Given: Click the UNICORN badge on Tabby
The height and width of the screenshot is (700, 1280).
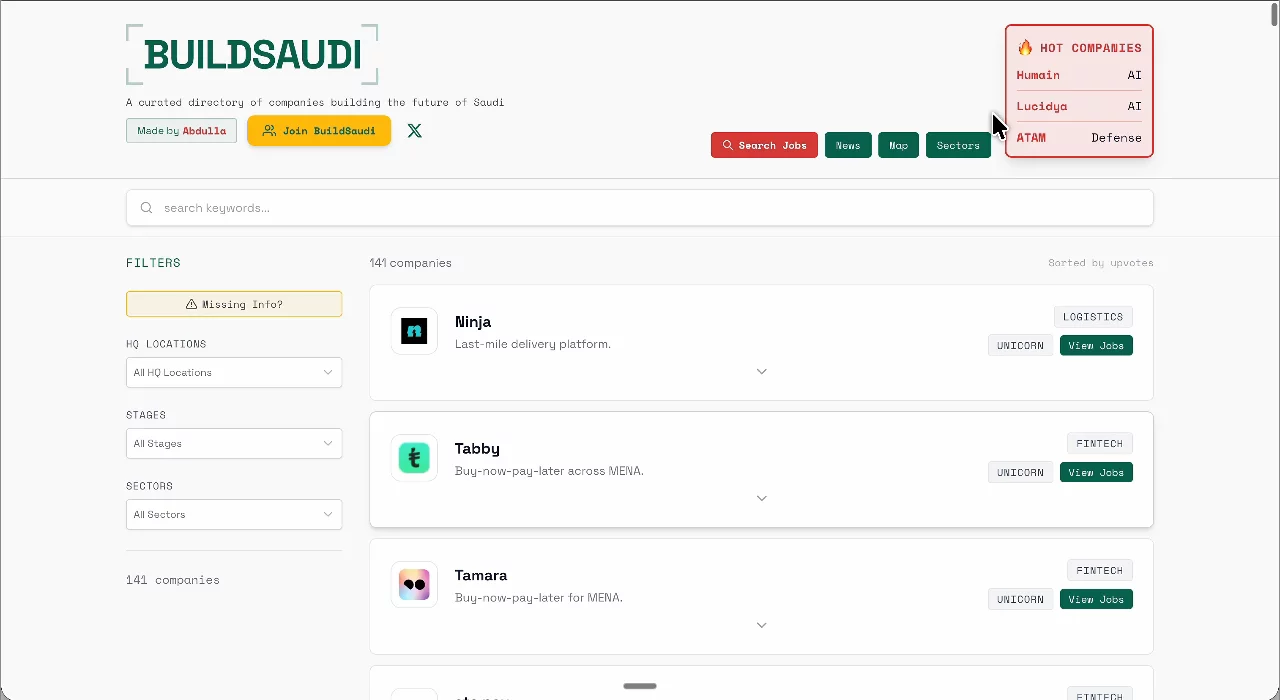Looking at the screenshot, I should point(1020,472).
